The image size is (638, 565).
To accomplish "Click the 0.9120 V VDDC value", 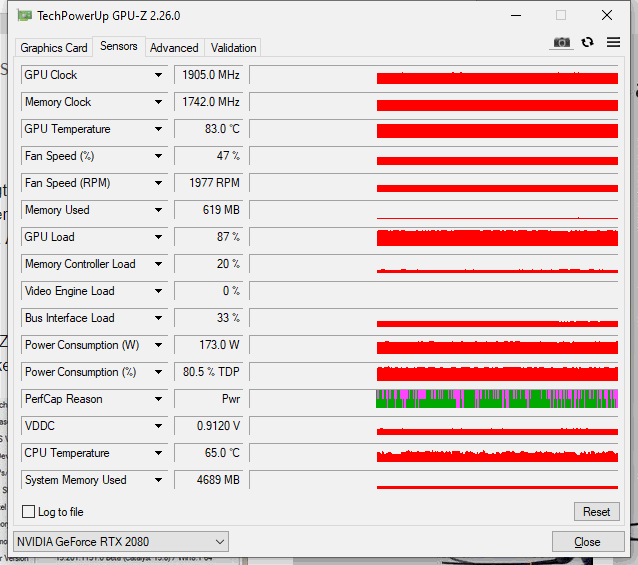I will click(x=209, y=426).
